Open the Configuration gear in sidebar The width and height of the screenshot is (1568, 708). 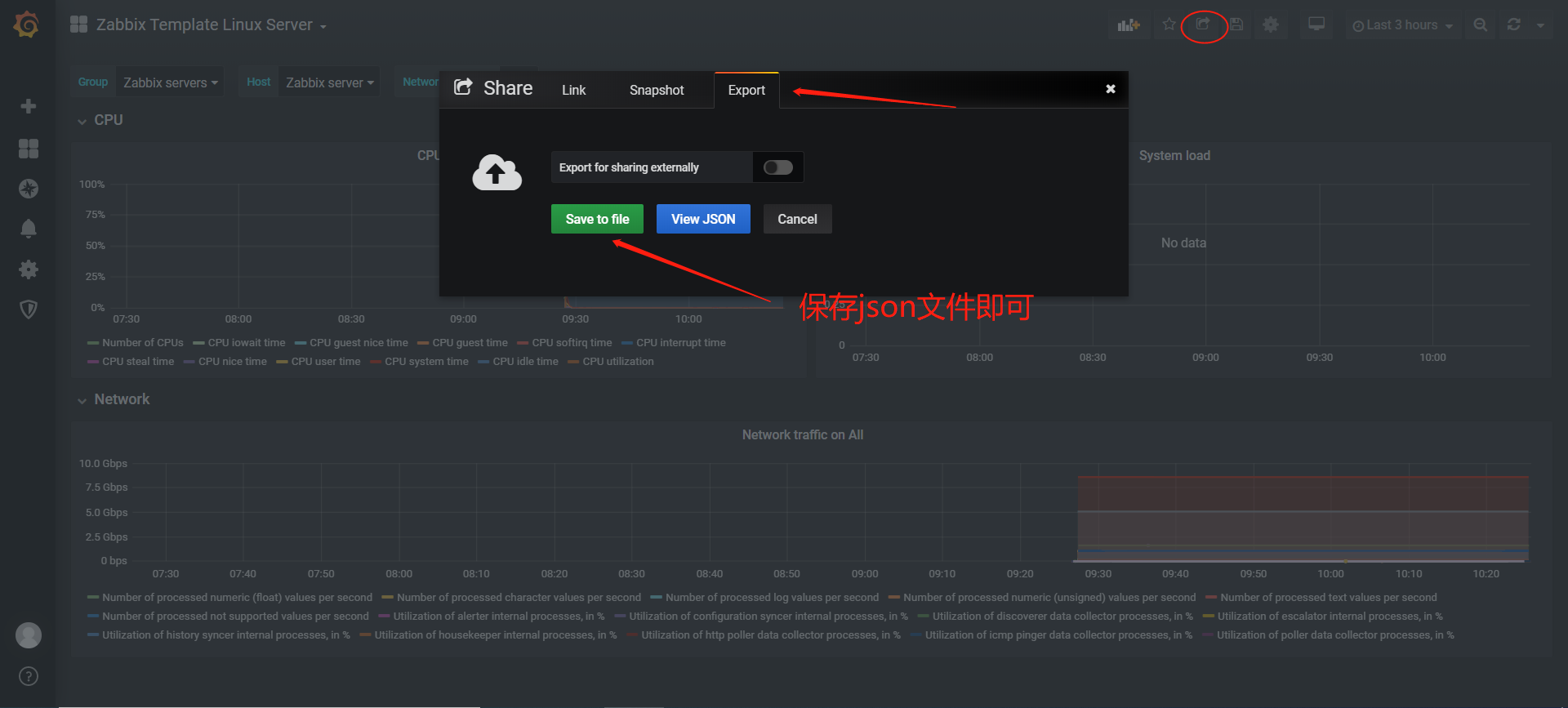pos(29,269)
